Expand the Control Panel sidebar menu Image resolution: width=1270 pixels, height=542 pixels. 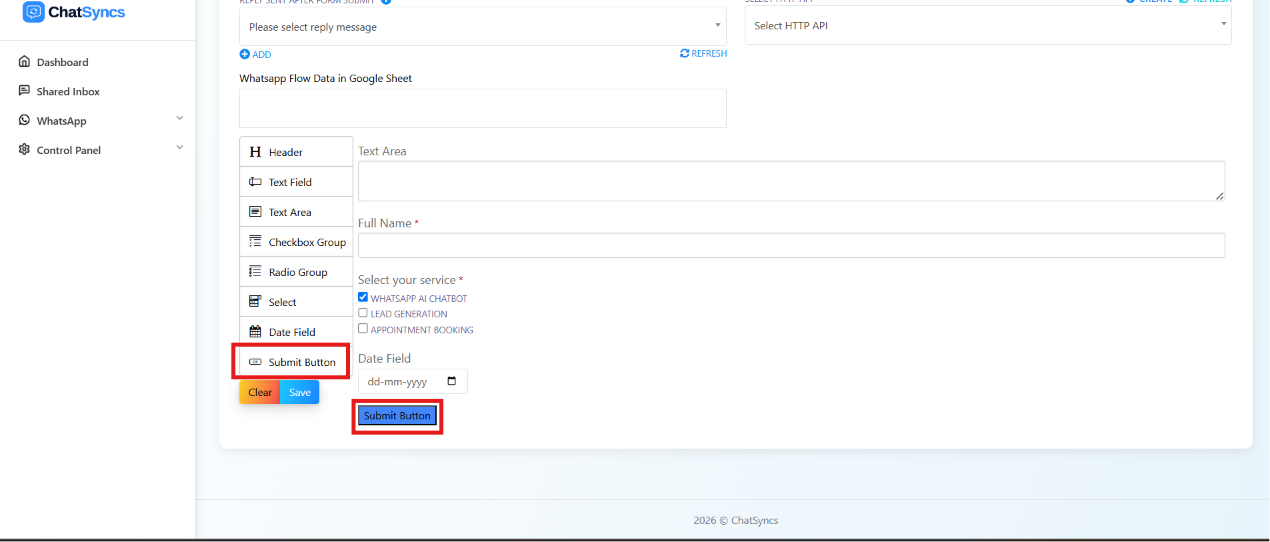point(98,150)
